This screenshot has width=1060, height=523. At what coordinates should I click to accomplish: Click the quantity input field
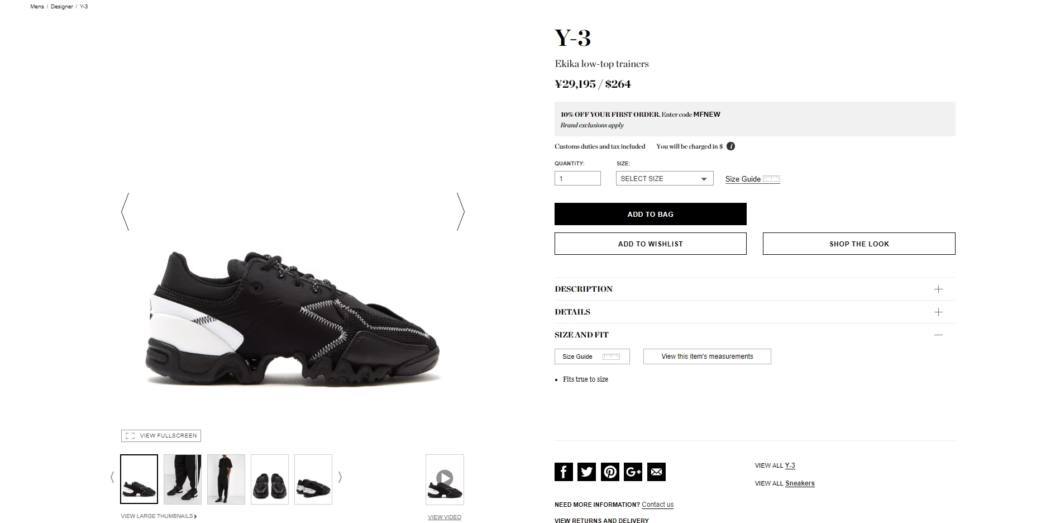(577, 178)
